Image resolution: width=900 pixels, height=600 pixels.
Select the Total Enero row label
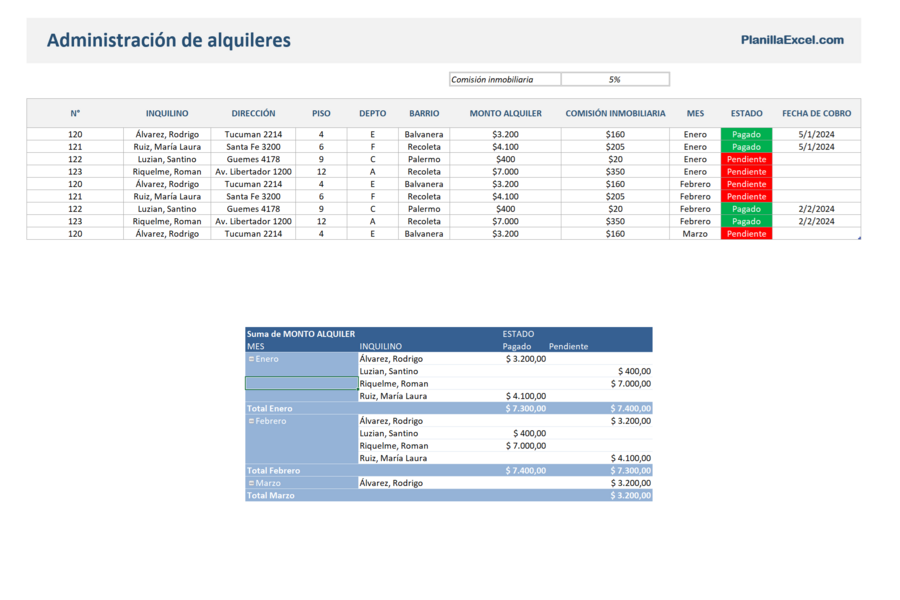pos(269,409)
